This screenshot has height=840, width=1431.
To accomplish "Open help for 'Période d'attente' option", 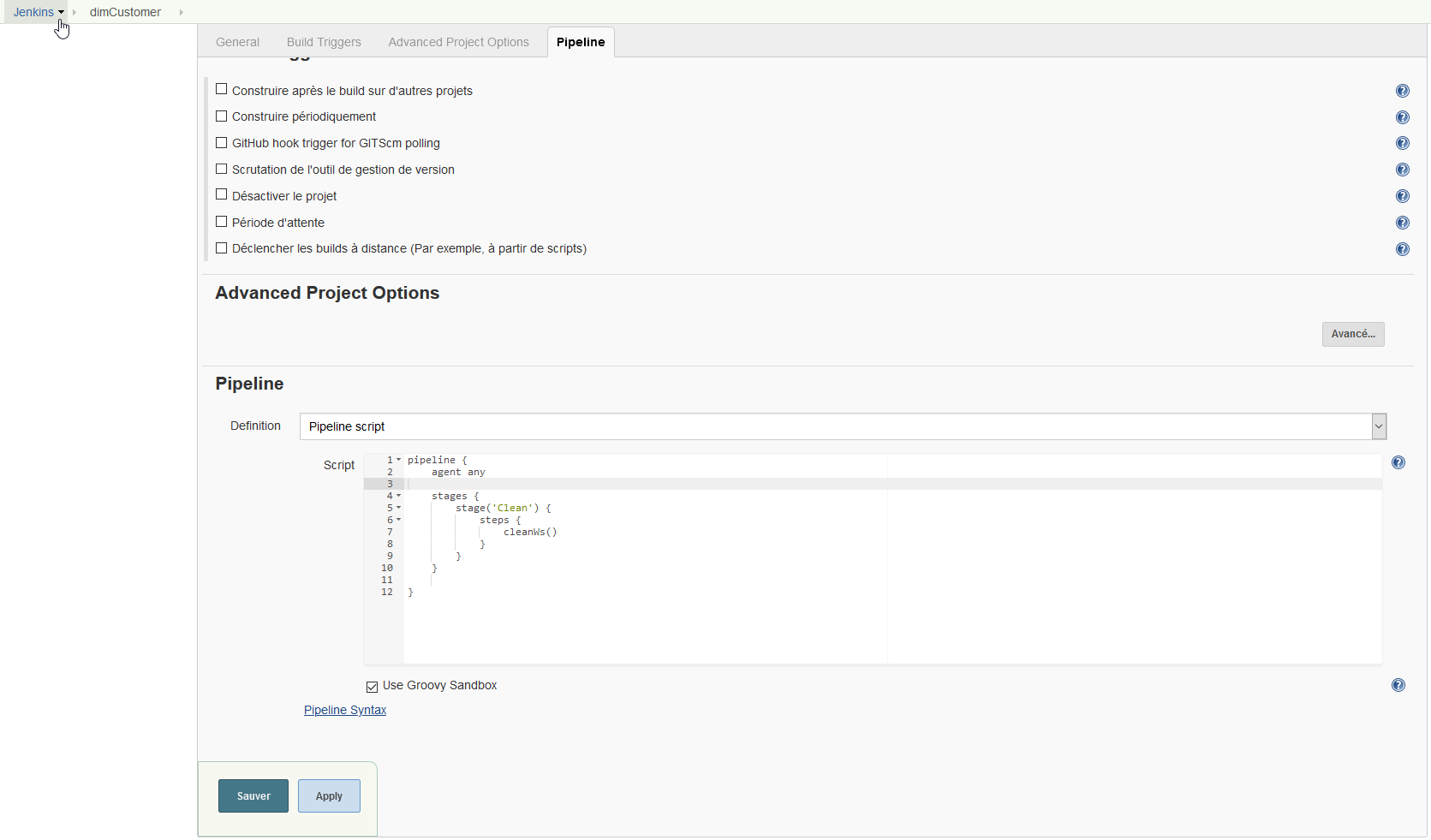I will (1403, 223).
